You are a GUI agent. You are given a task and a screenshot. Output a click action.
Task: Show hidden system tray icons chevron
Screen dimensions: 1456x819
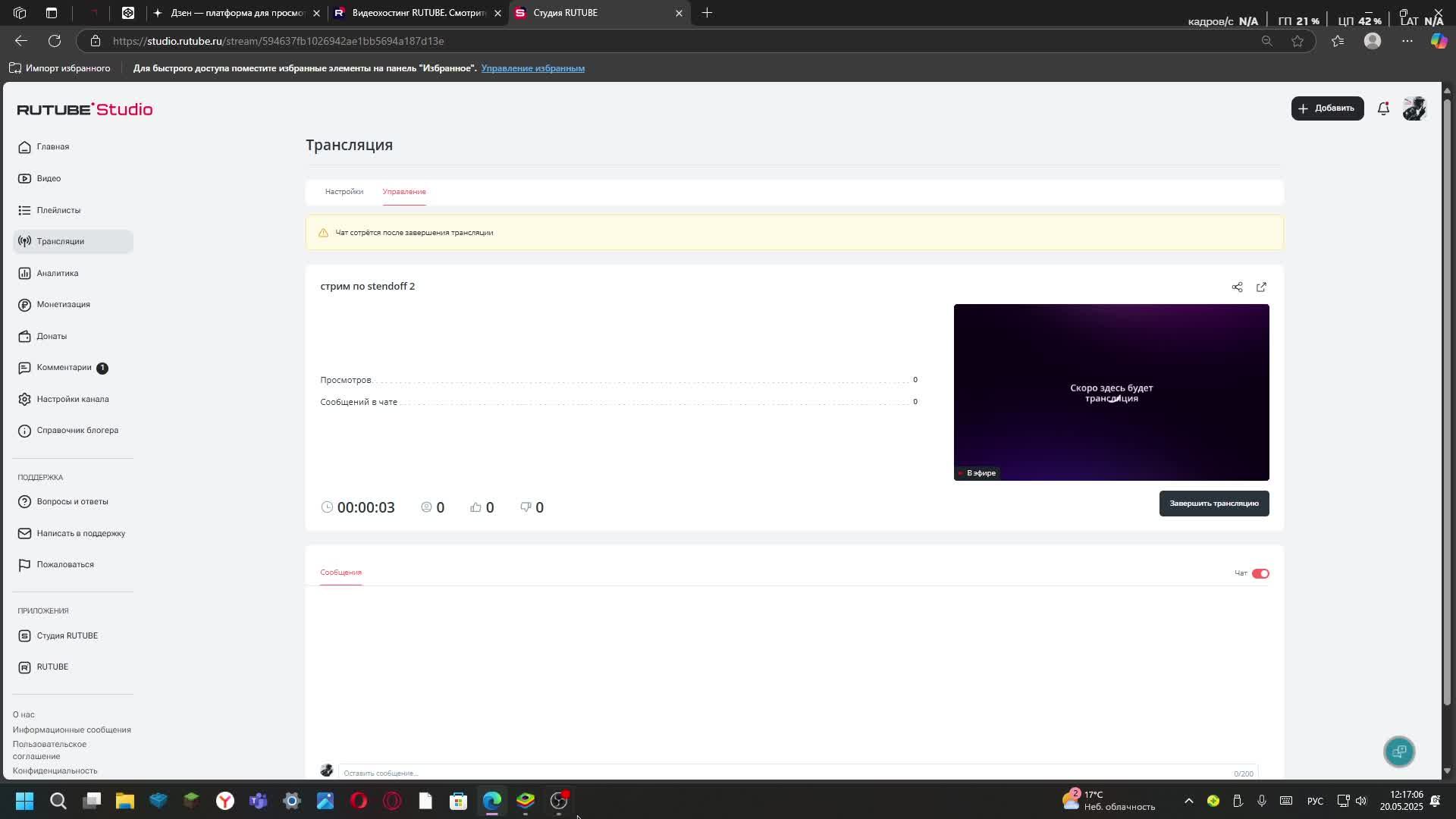tap(1188, 801)
